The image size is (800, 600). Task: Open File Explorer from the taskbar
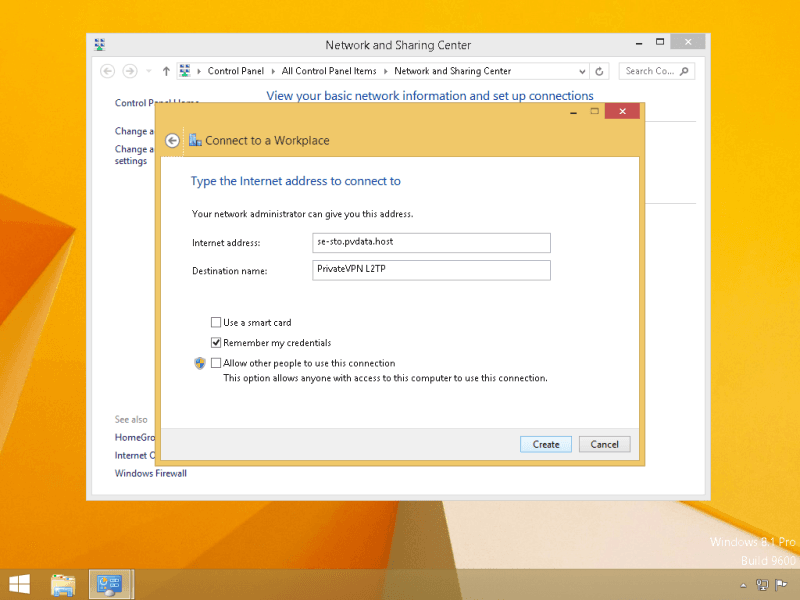click(63, 584)
